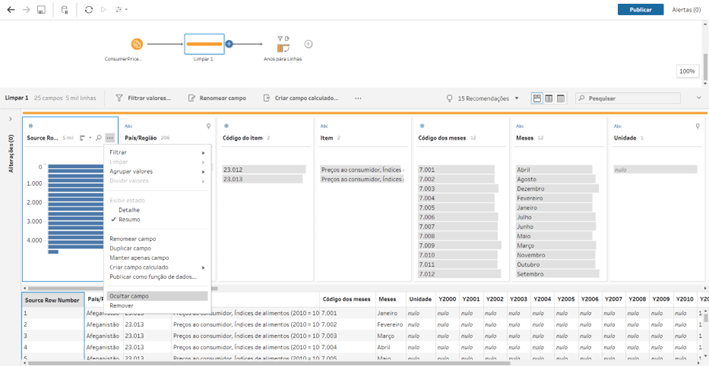Select nulo value in the Unidade card
The width and height of the screenshot is (709, 366).
coord(655,170)
